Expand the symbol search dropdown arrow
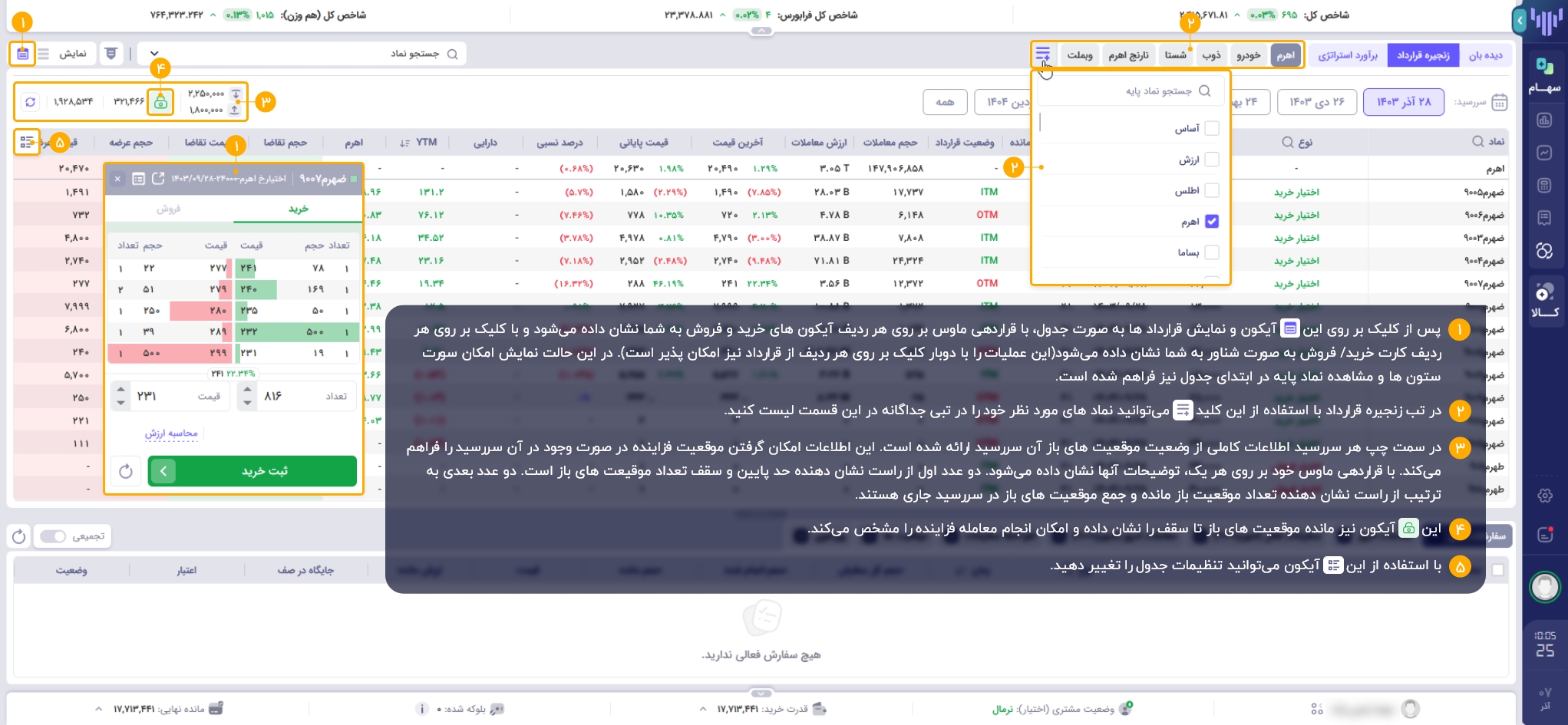The width and height of the screenshot is (1568, 725). (154, 54)
